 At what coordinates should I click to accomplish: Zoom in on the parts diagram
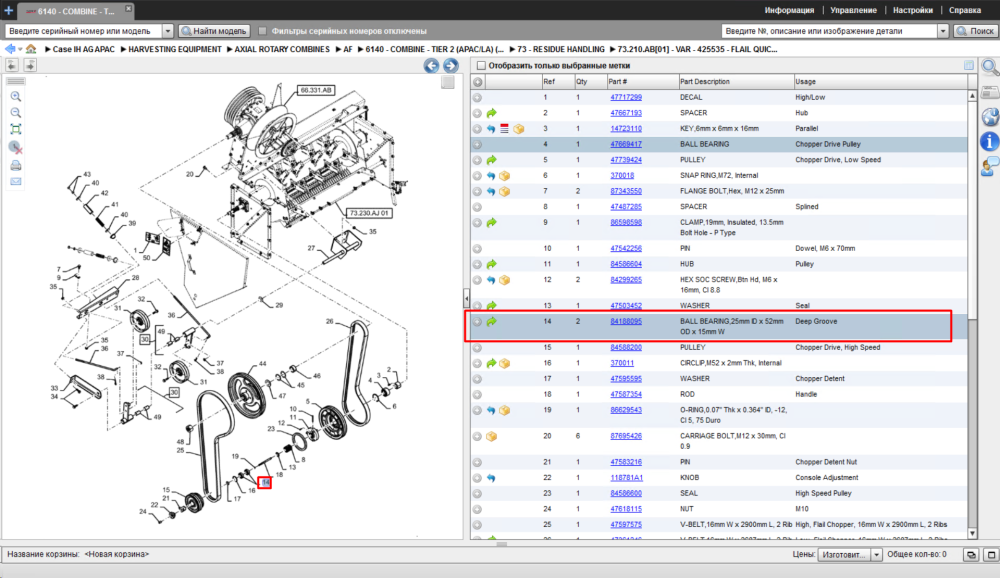[16, 96]
